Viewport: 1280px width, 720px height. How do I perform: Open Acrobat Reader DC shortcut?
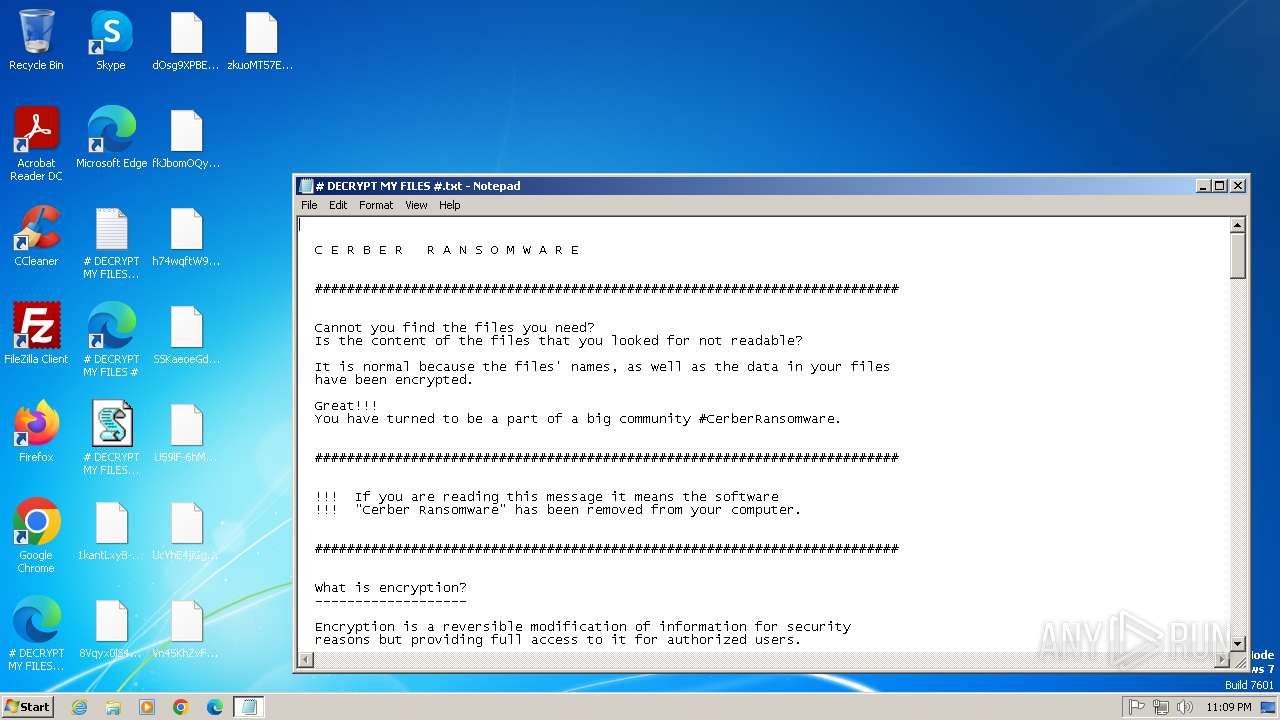(x=36, y=144)
